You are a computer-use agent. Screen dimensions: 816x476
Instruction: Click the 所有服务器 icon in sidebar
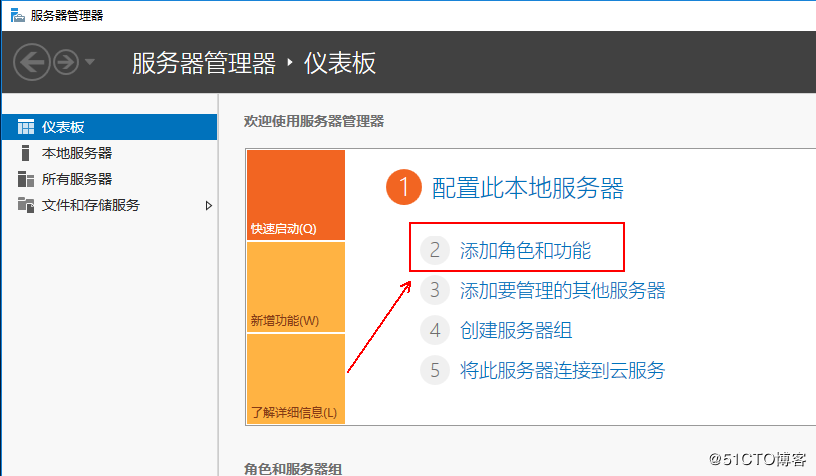coord(26,179)
